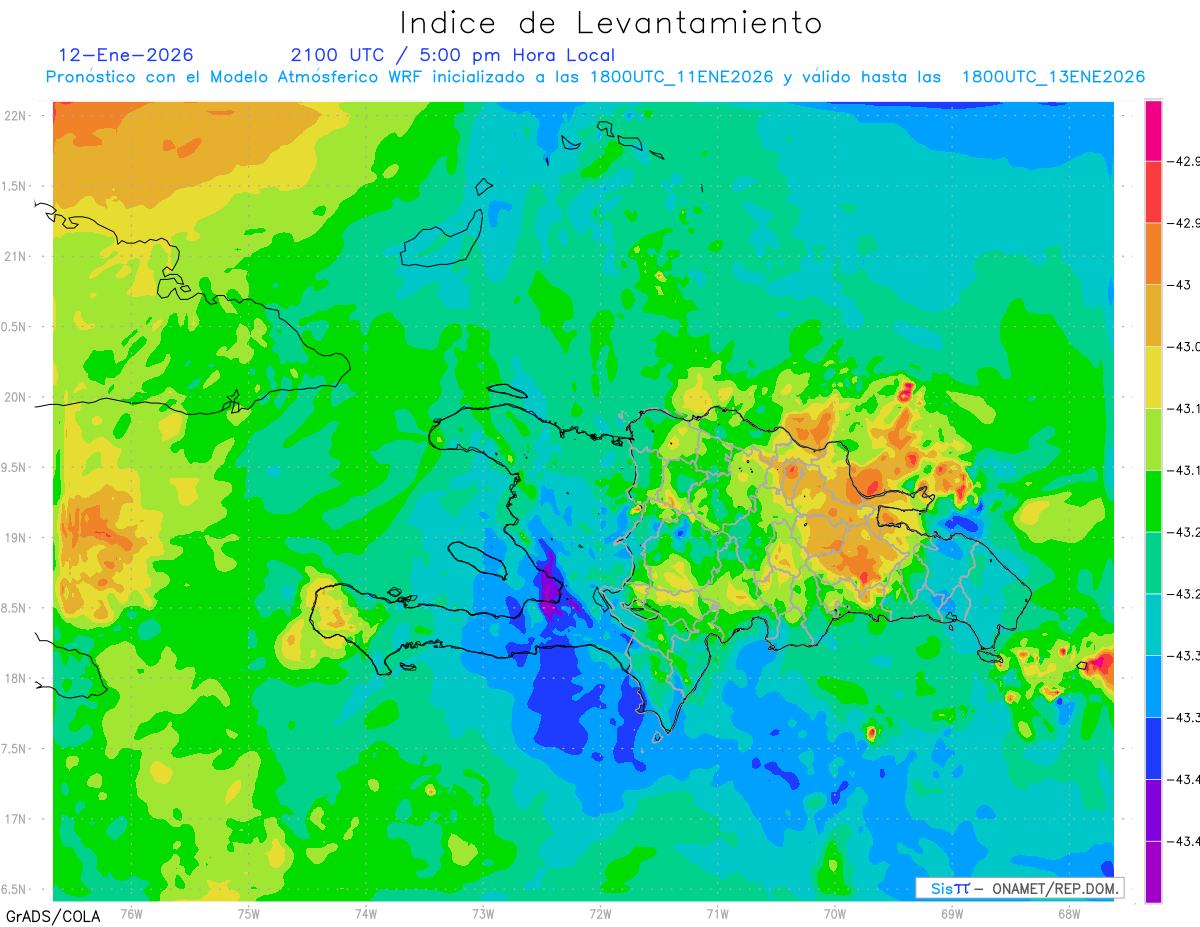The width and height of the screenshot is (1200, 927).
Task: Click the "6.5N" latitude axis label
Action: [15, 890]
